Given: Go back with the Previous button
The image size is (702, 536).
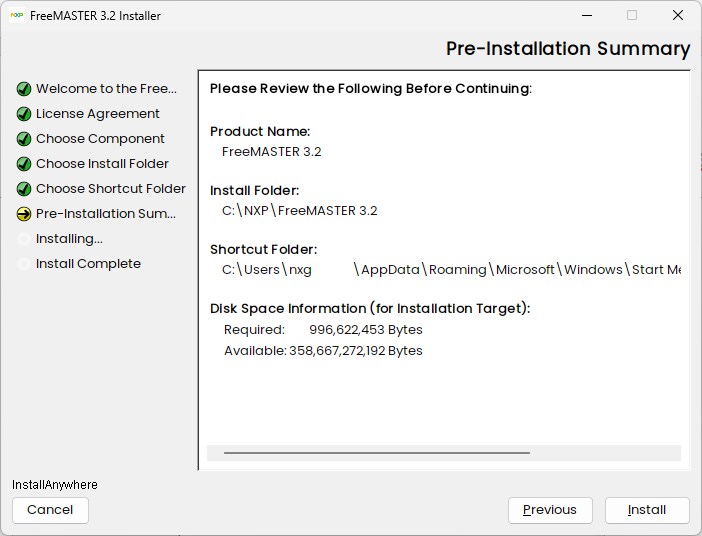Looking at the screenshot, I should [x=550, y=510].
